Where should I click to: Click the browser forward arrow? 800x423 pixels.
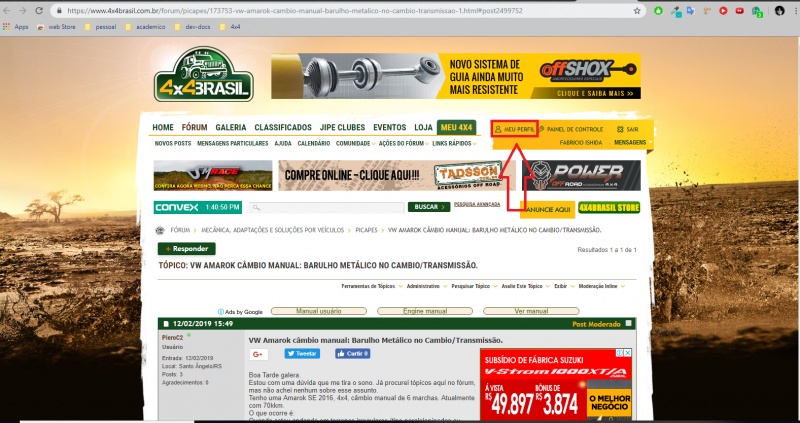[22, 10]
